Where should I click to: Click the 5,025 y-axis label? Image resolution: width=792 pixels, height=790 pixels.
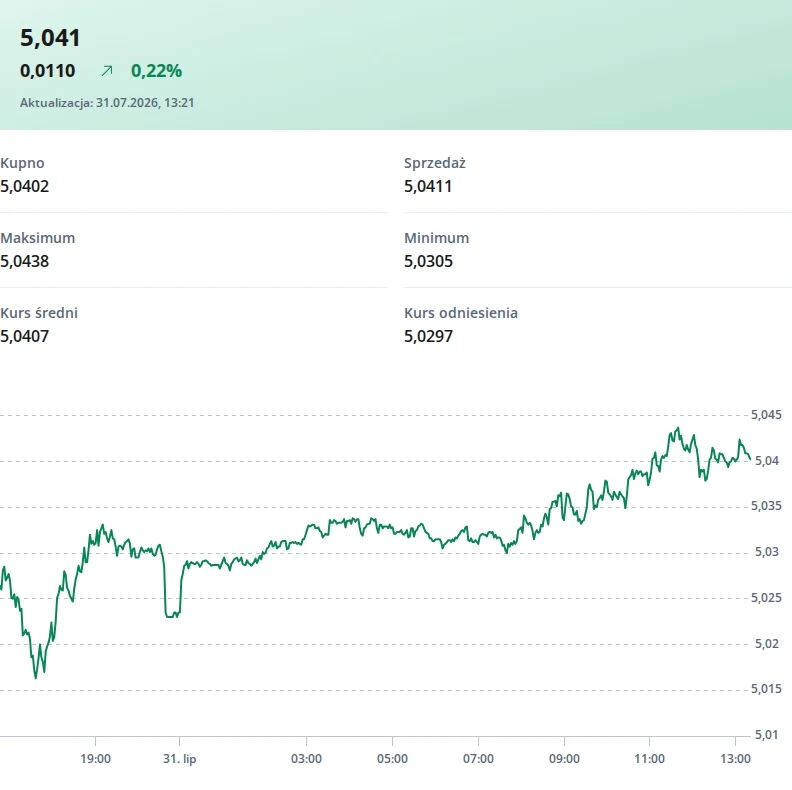click(766, 598)
